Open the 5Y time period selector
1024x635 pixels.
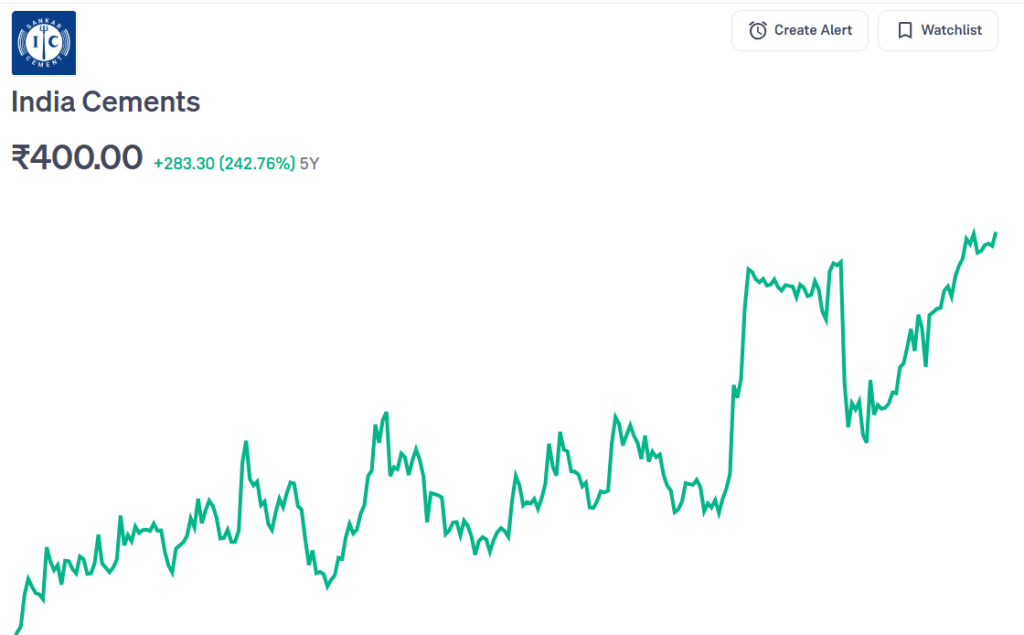(309, 163)
